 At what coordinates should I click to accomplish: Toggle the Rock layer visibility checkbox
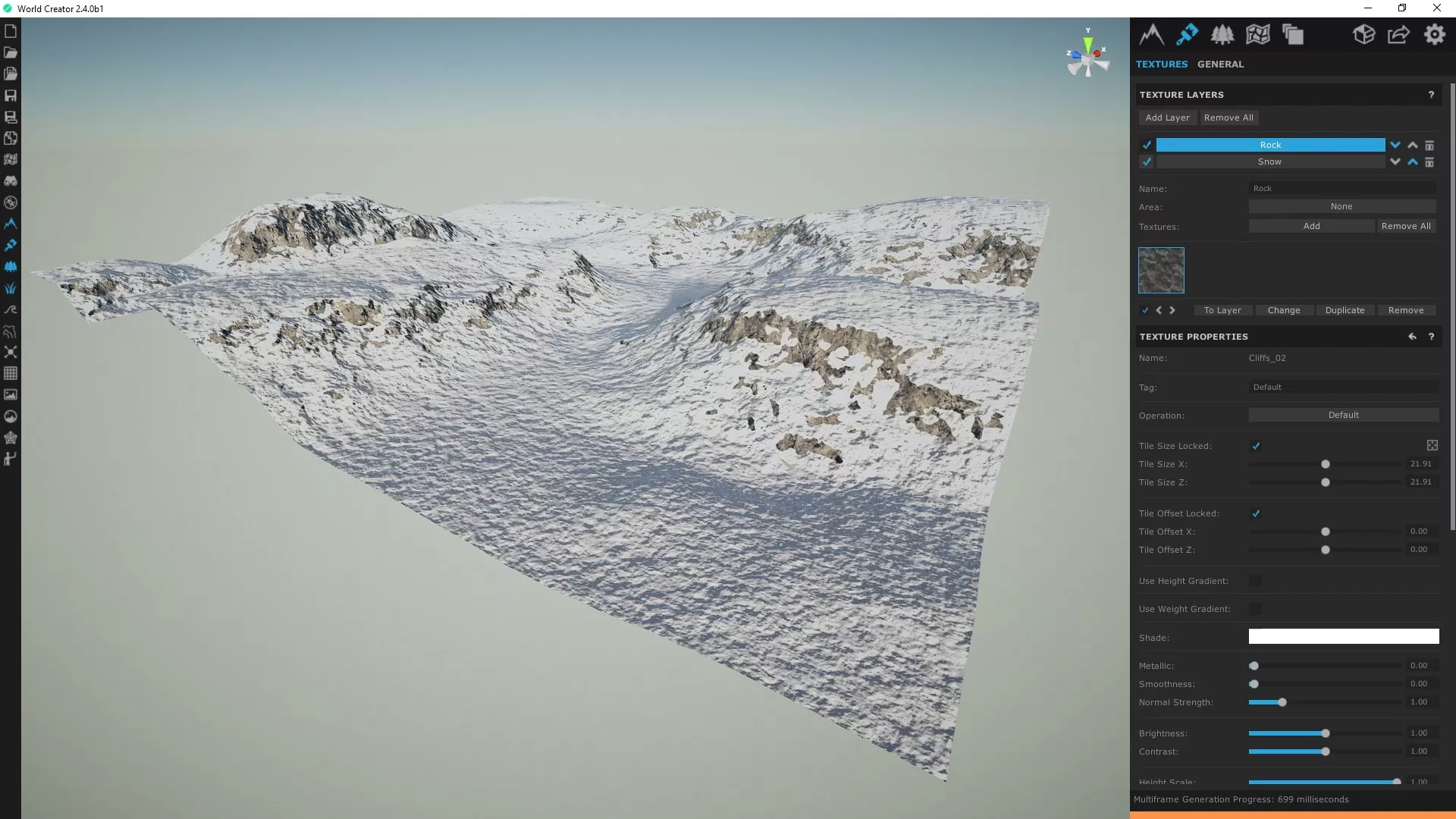pos(1147,145)
